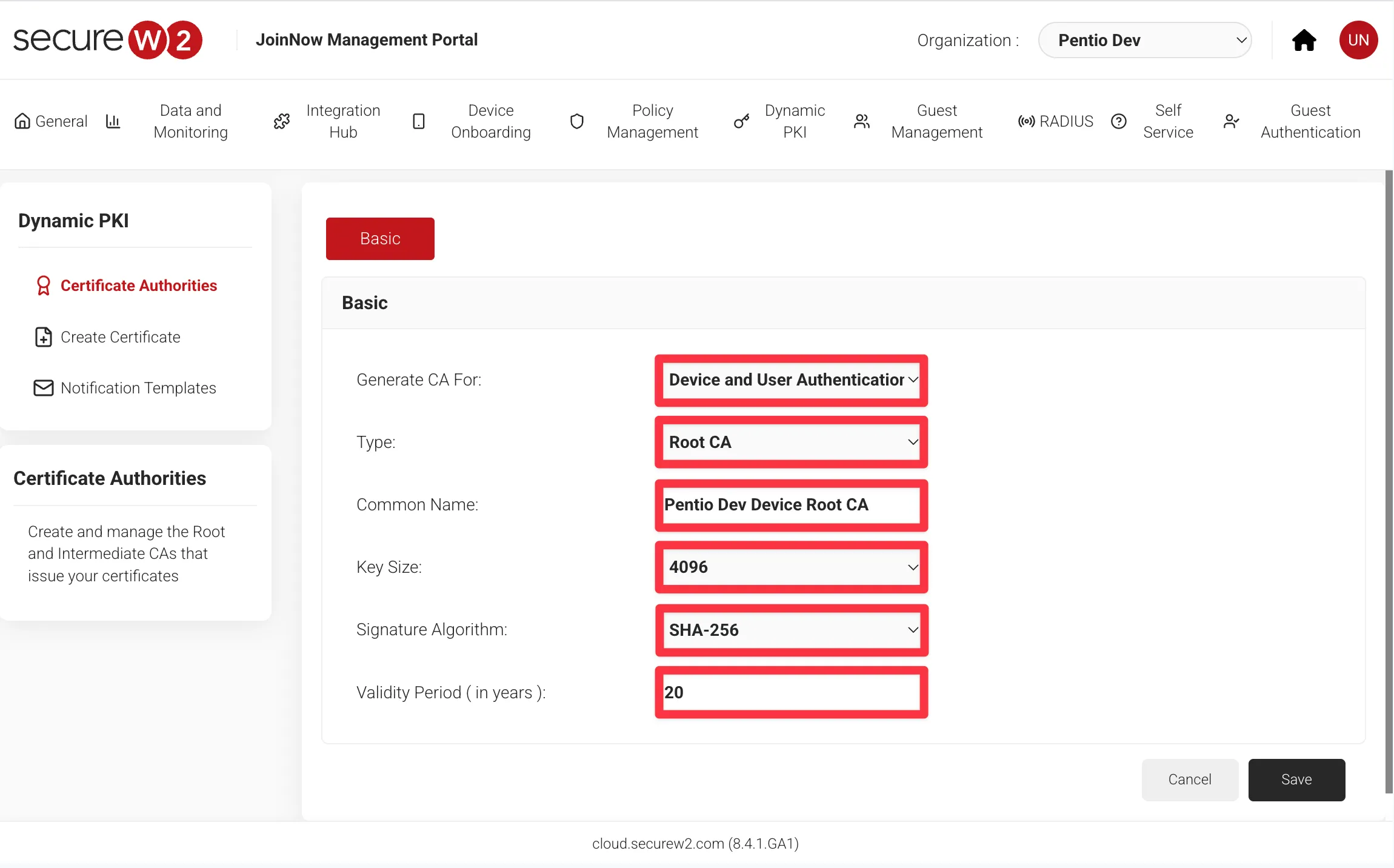Open the UN user avatar menu
1394x868 pixels.
[1358, 40]
